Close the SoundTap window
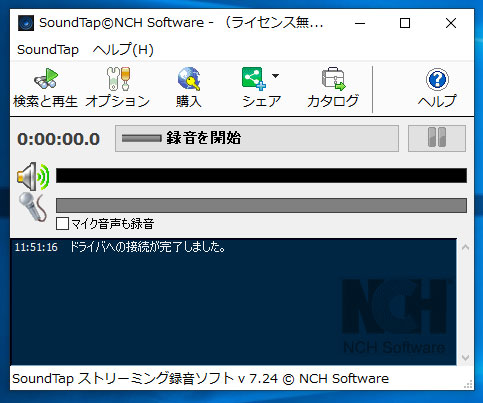The width and height of the screenshot is (483, 403). pos(451,23)
